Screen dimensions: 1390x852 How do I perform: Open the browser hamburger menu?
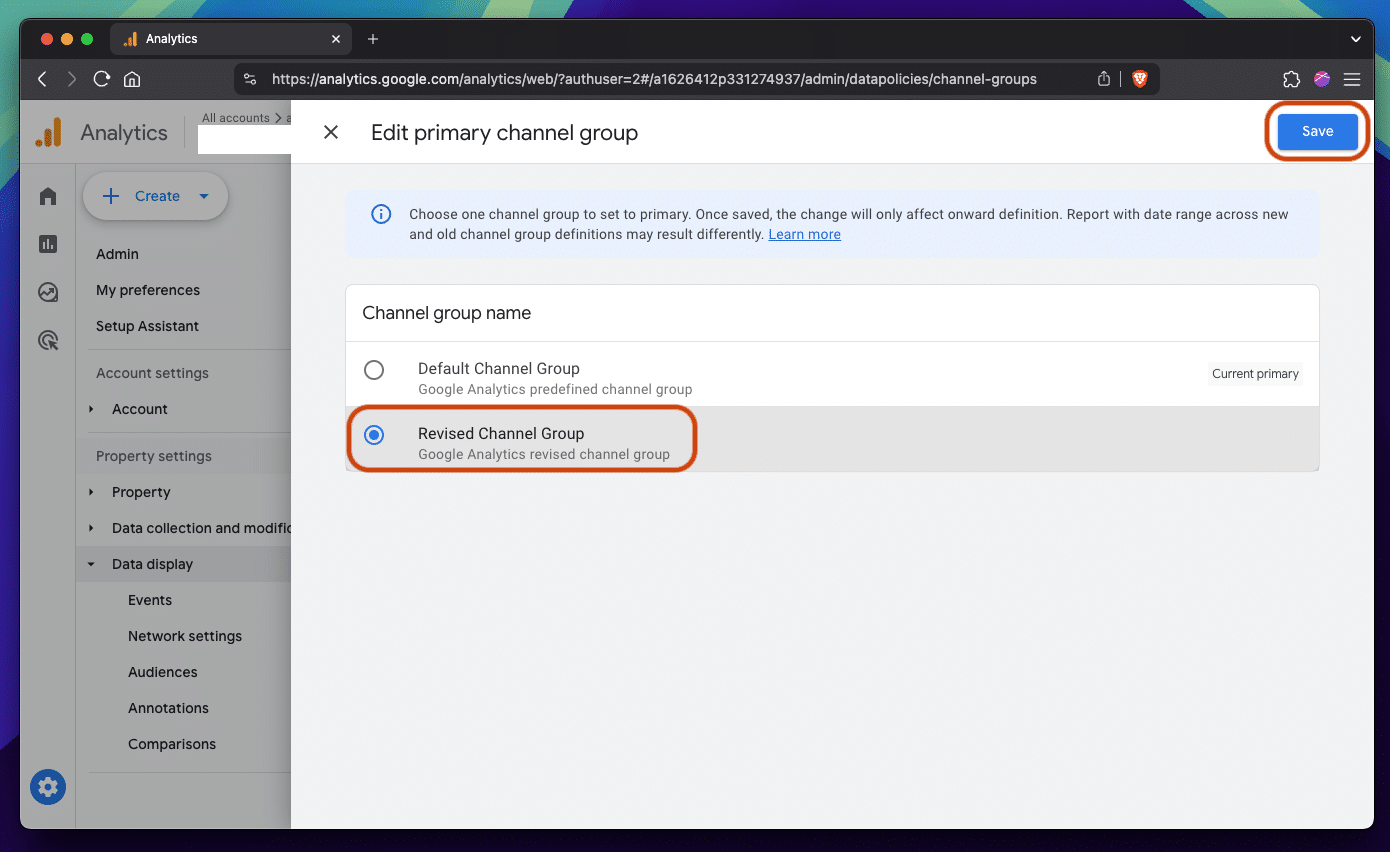[x=1352, y=79]
